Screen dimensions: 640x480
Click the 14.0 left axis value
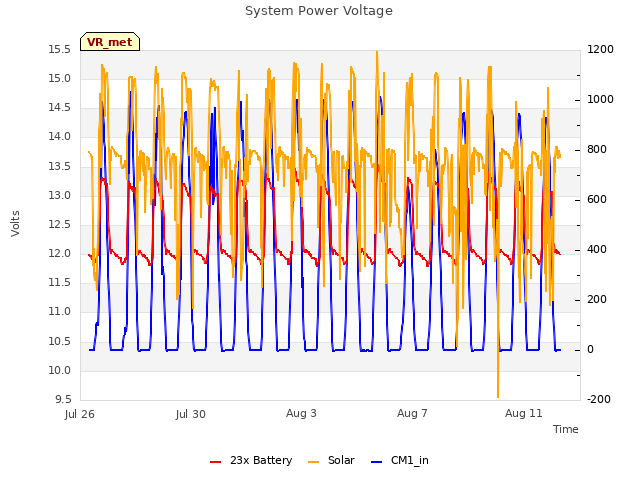click(x=60, y=136)
